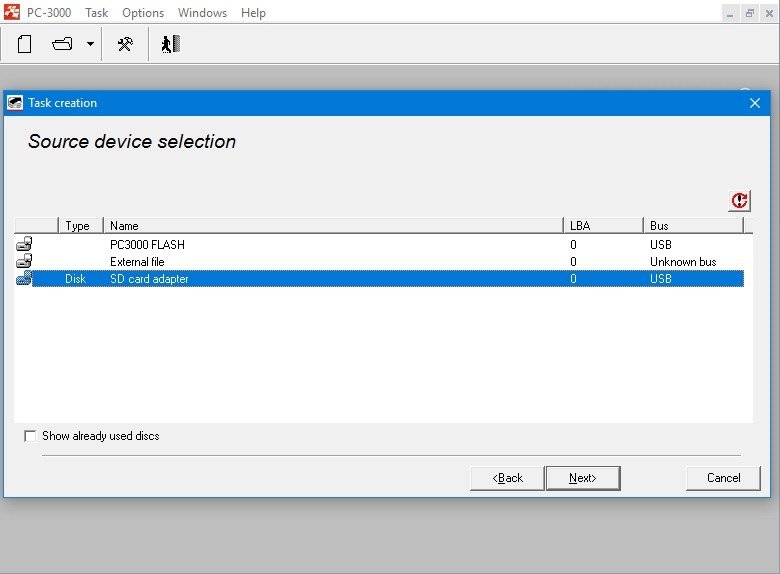Close the PC-3000 main window

click(x=769, y=13)
